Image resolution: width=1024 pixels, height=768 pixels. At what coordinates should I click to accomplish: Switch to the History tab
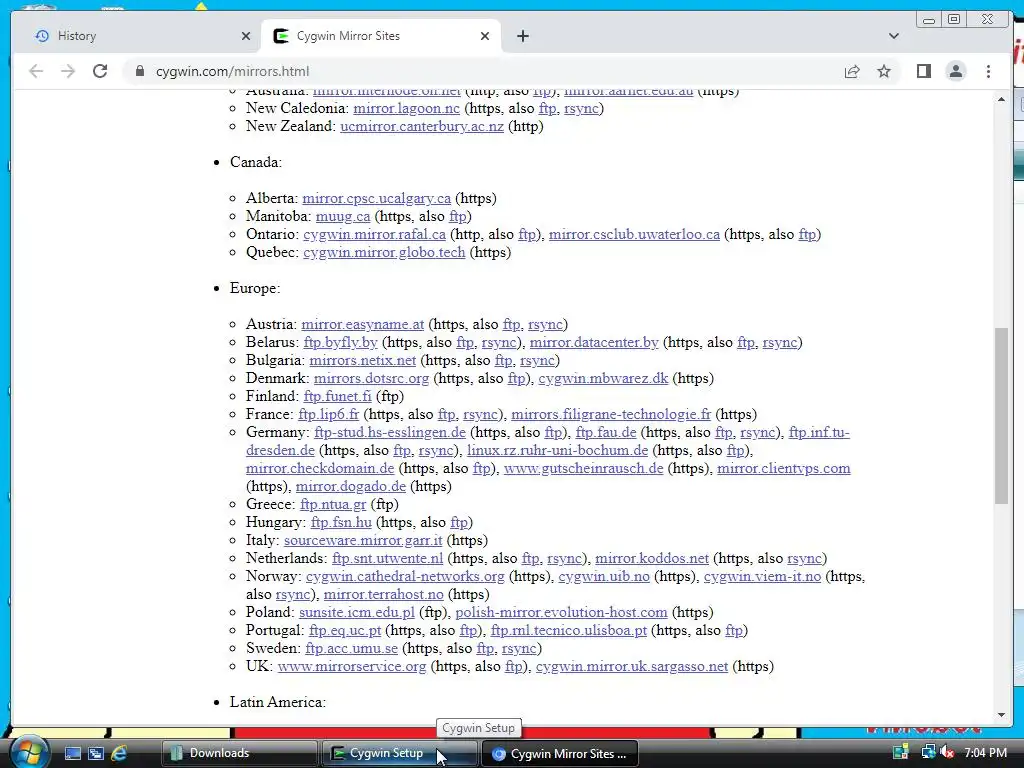click(x=136, y=36)
